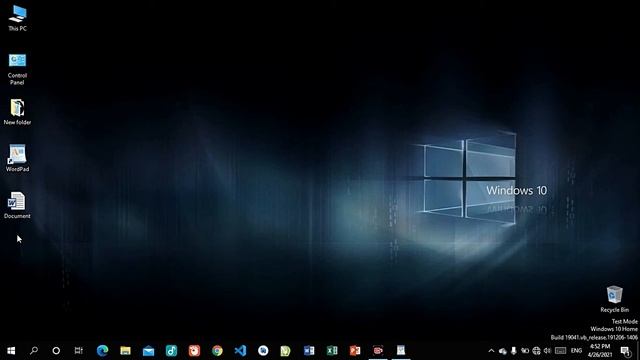This screenshot has width=640, height=360.
Task: Open the Mail app from taskbar
Action: click(148, 350)
